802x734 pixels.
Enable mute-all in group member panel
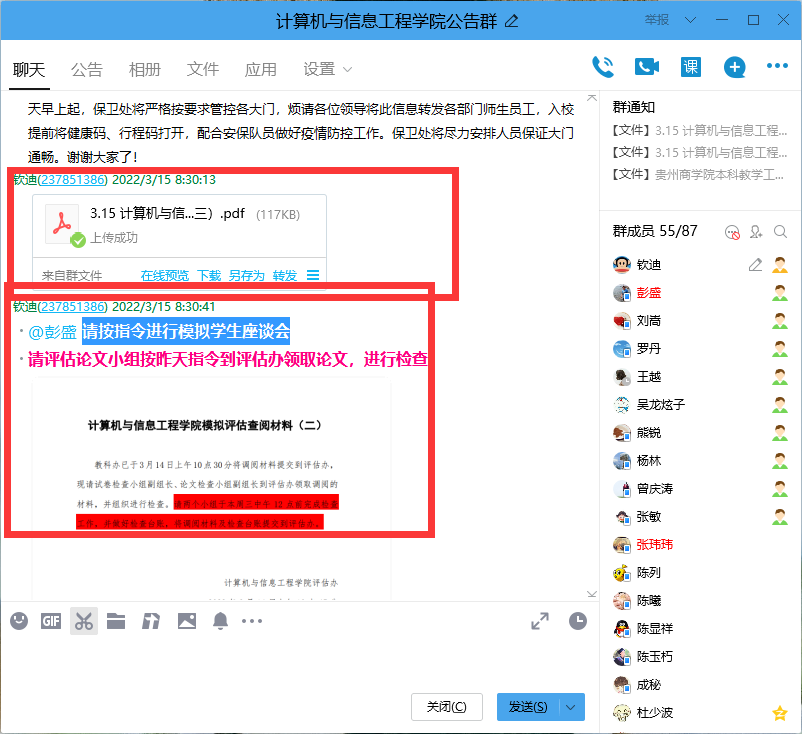point(731,231)
